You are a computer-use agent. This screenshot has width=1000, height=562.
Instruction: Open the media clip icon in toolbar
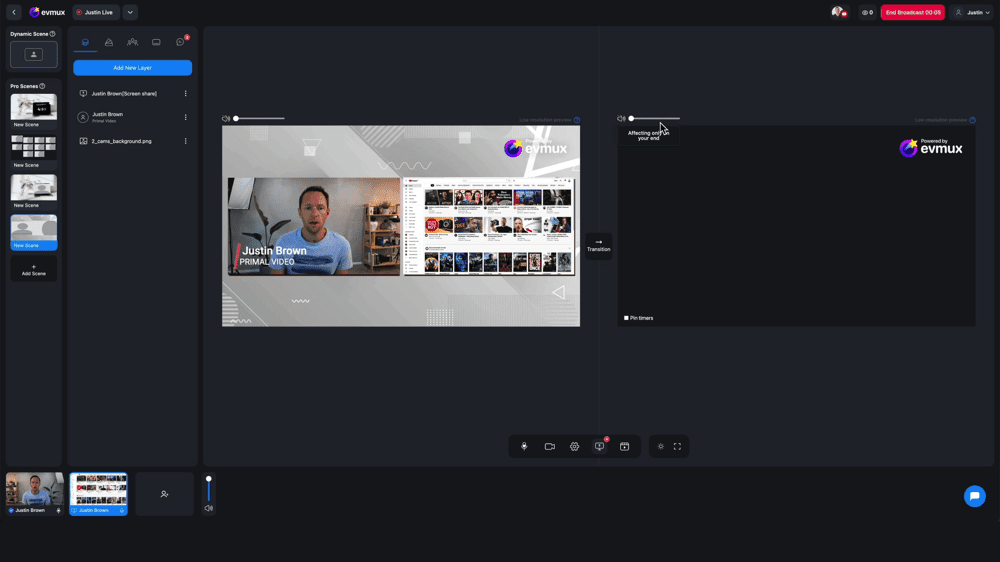click(624, 446)
